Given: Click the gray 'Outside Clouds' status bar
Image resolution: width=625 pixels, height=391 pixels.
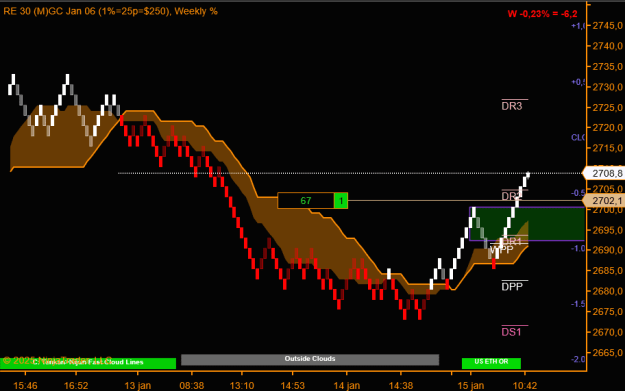Looking at the screenshot, I should [310, 360].
